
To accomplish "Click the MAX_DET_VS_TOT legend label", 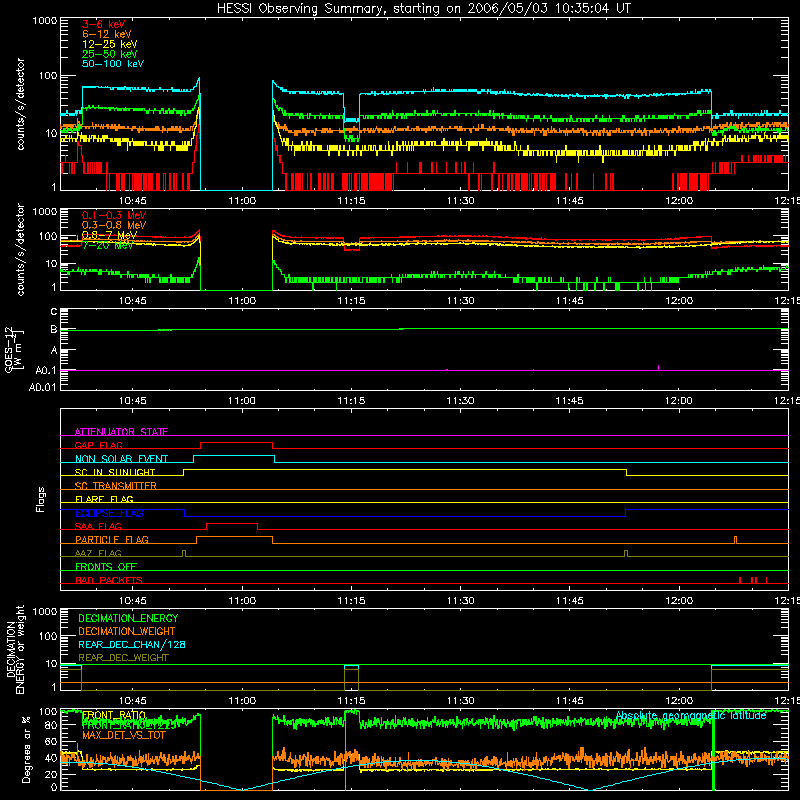I will (123, 735).
